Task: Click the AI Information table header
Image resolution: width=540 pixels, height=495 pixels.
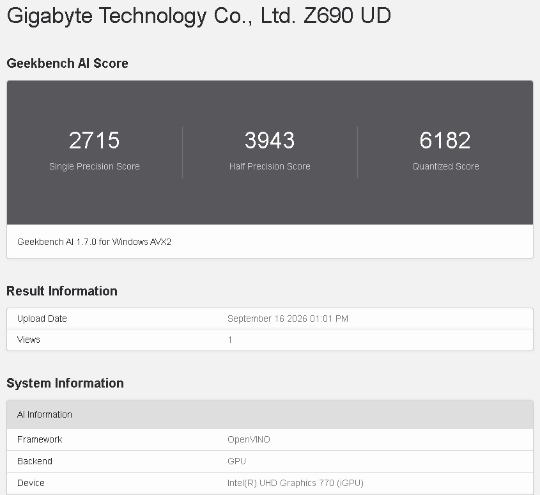Action: (x=270, y=414)
